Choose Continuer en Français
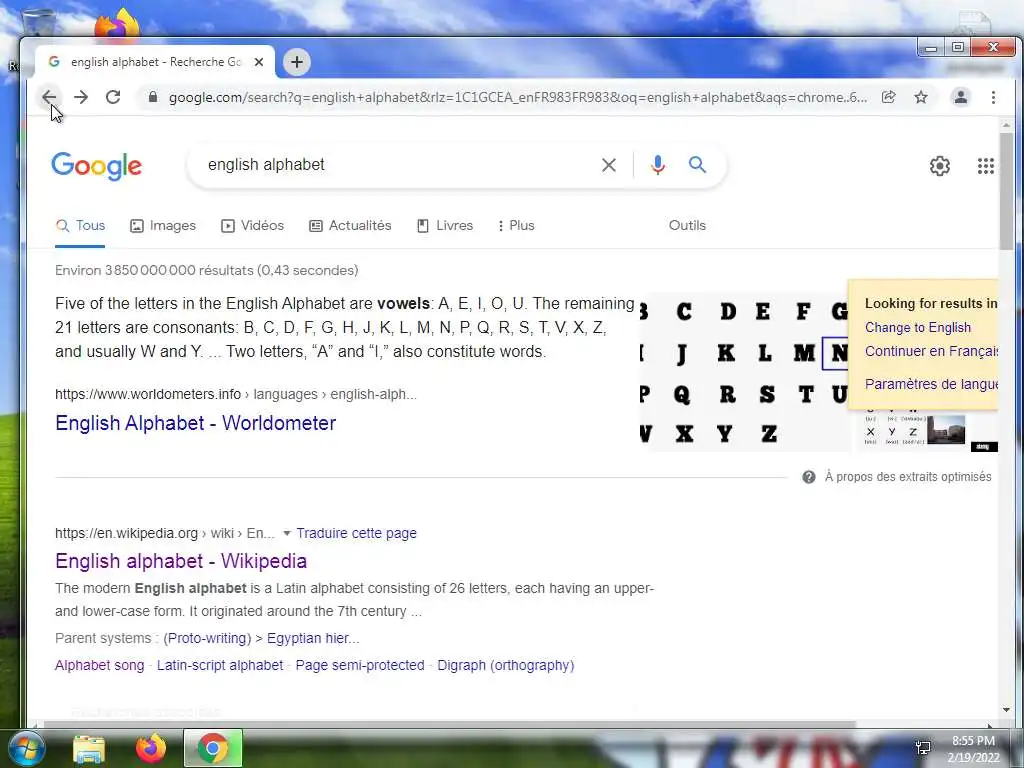The image size is (1024, 768). (x=931, y=351)
